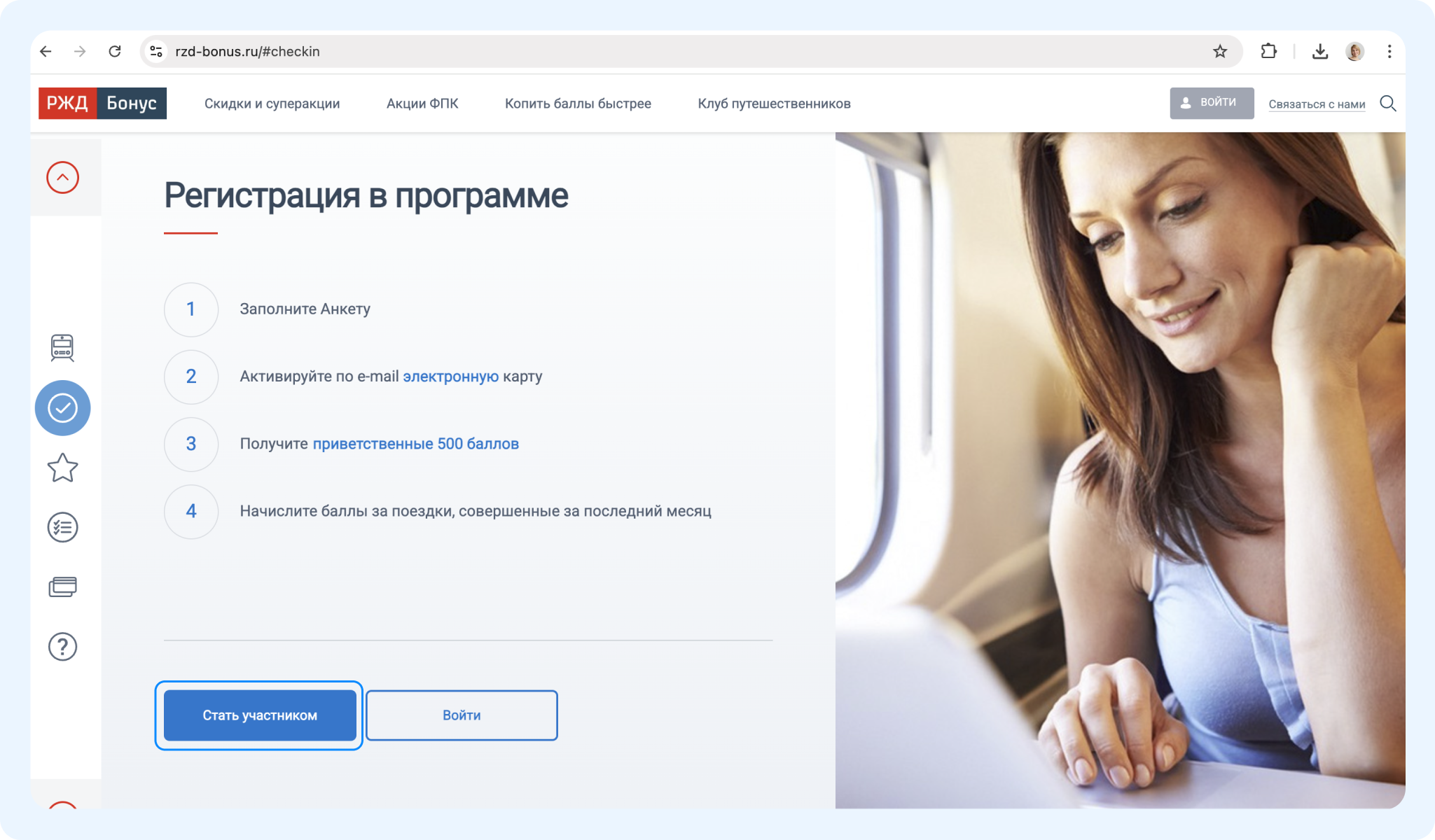
Task: Click the Стать участником button
Action: 260,715
